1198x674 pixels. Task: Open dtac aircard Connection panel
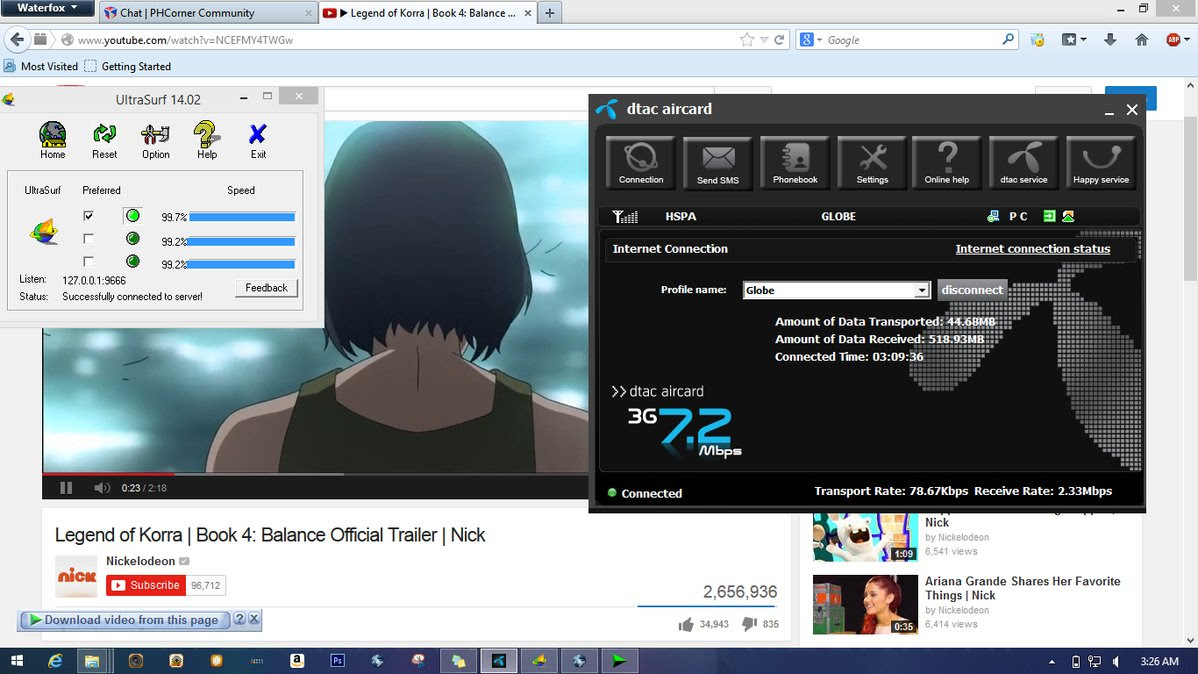640,162
